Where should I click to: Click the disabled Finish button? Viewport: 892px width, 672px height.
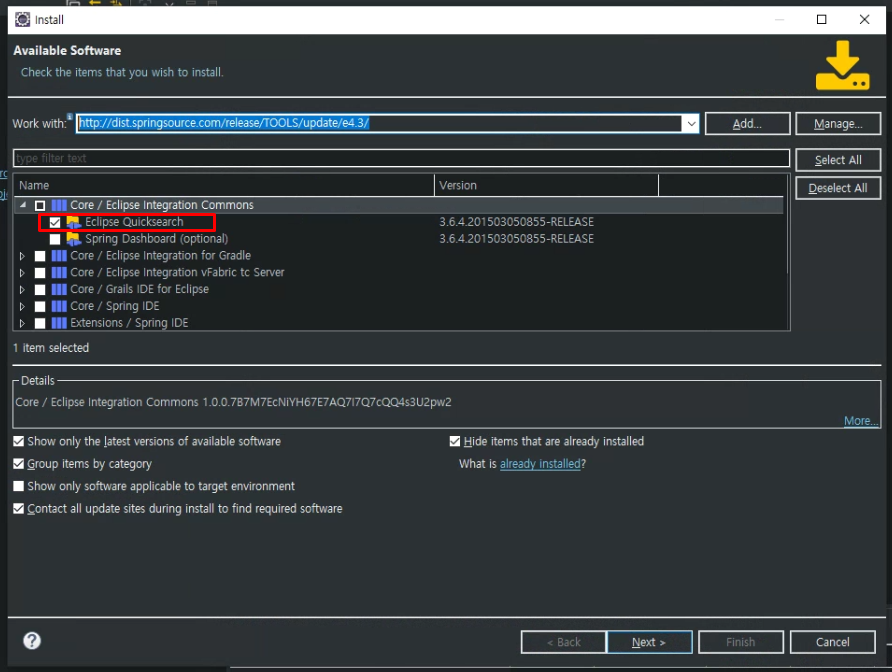pyautogui.click(x=741, y=642)
